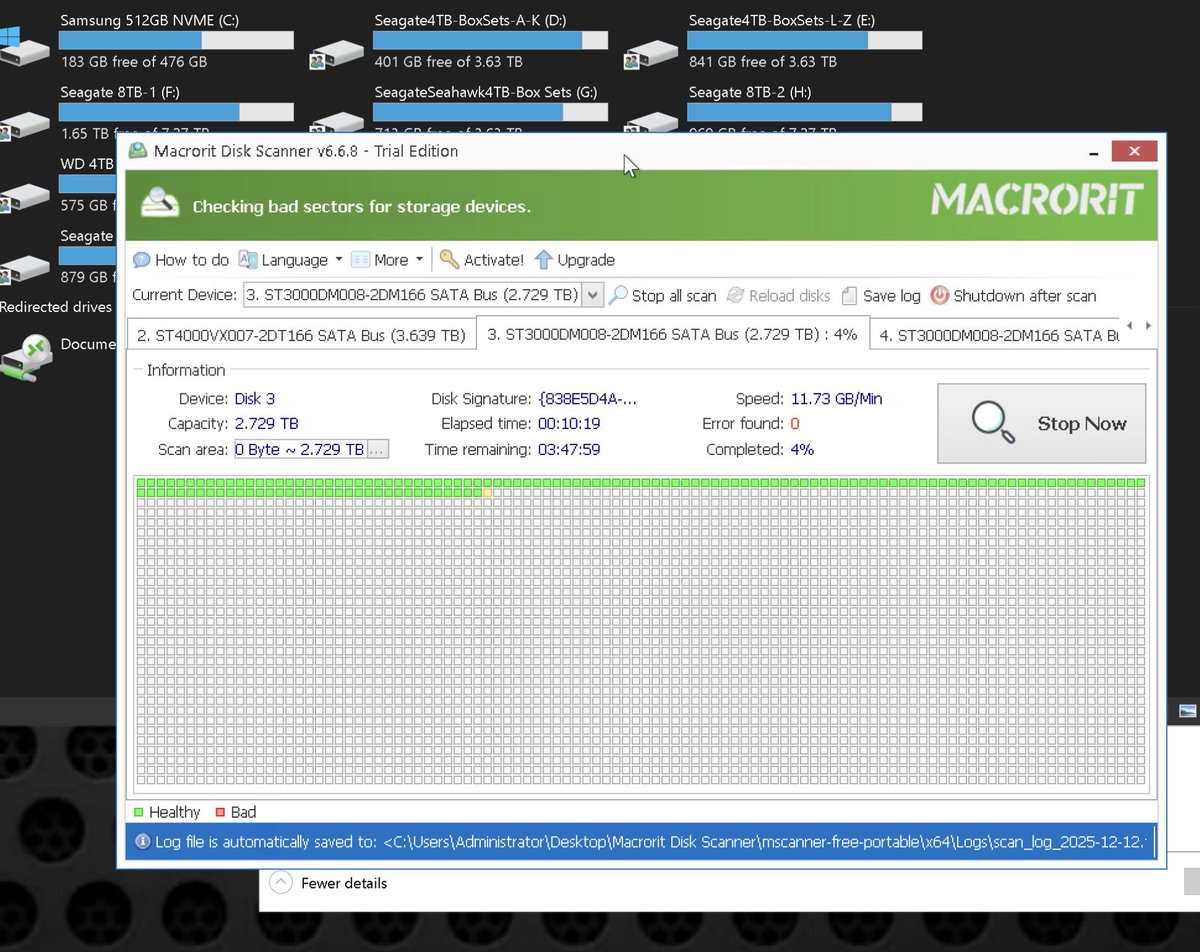Select the Seagate 8TB-1 (F:) drive

tap(148, 112)
